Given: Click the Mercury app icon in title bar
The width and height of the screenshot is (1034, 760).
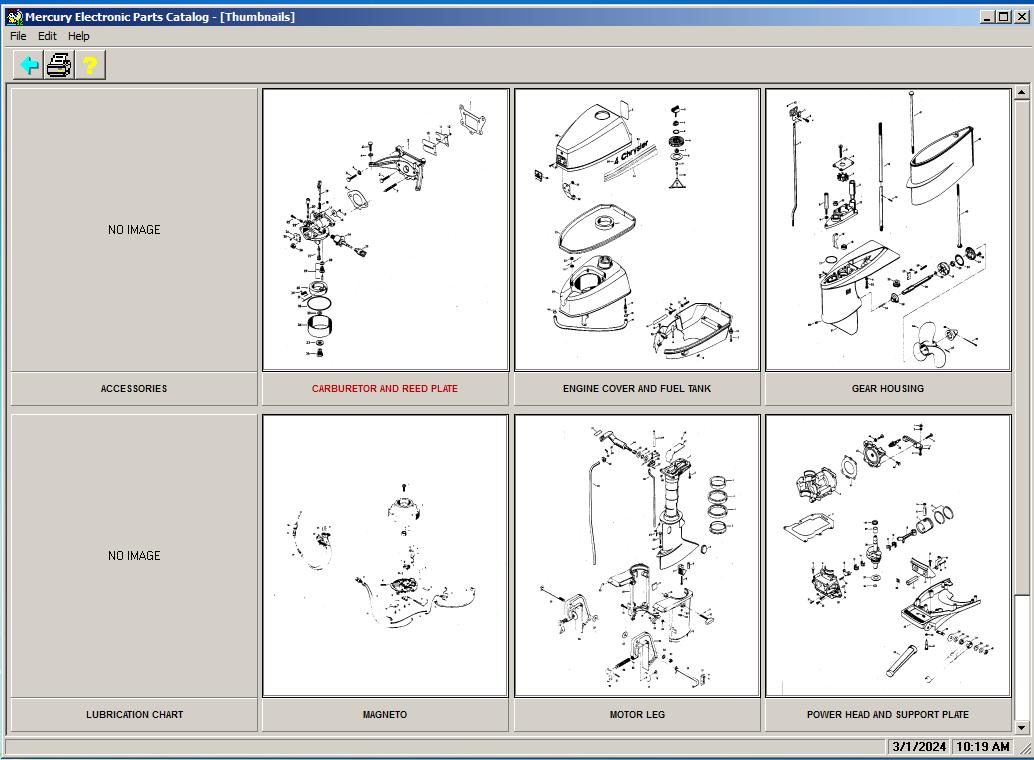Looking at the screenshot, I should coord(14,16).
